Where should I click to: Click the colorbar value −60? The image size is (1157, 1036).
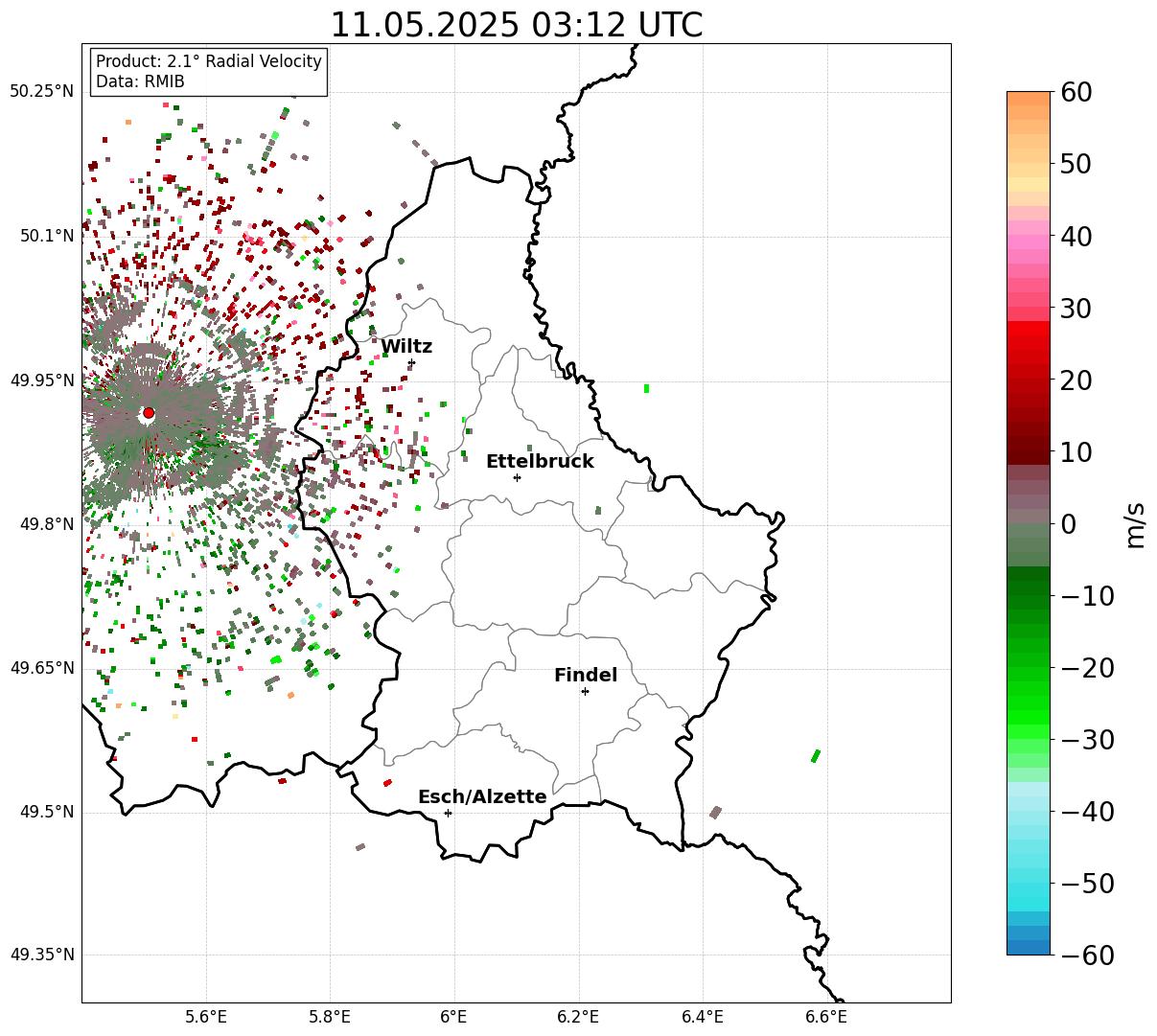[1088, 955]
